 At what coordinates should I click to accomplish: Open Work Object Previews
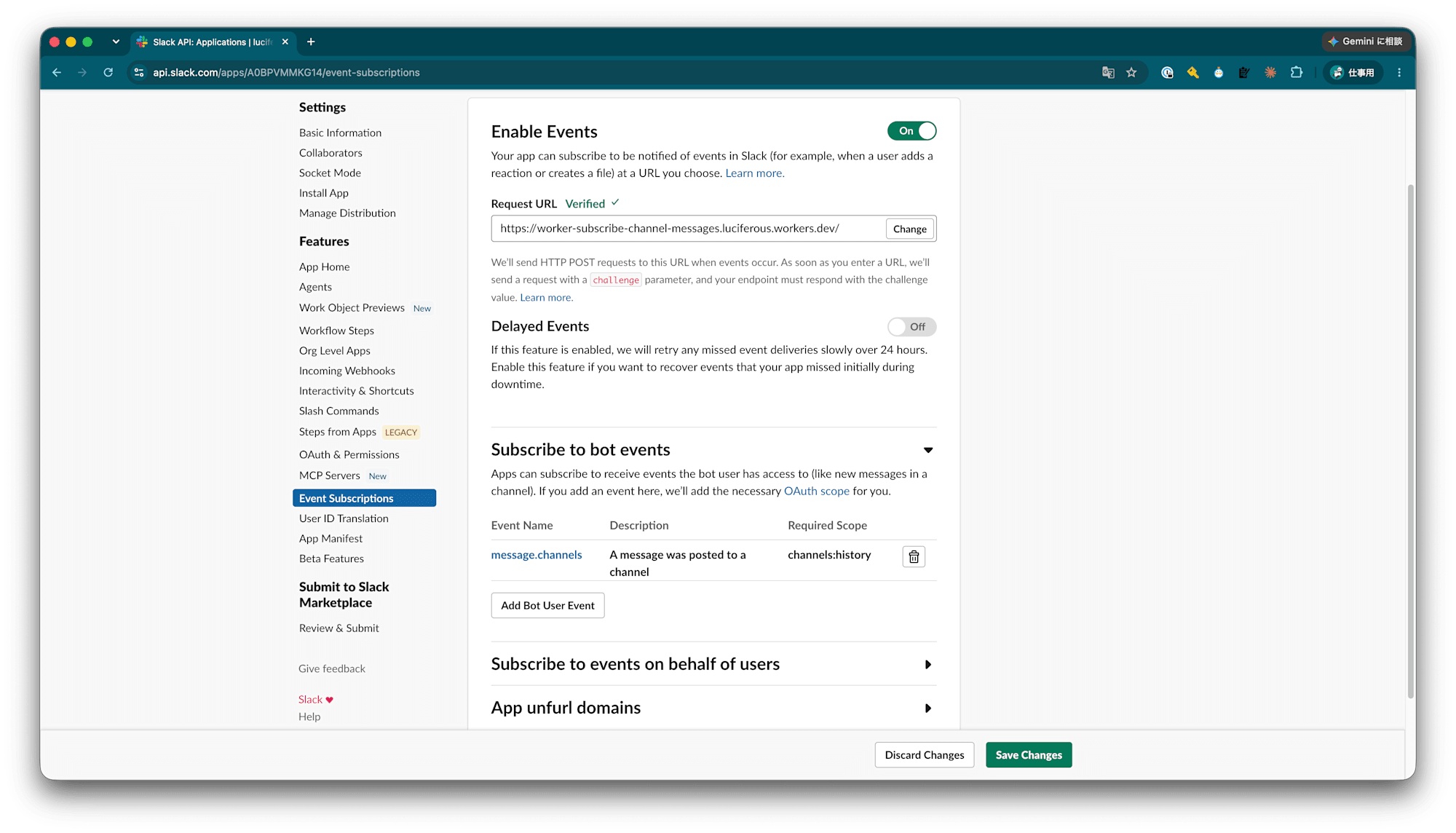(352, 308)
